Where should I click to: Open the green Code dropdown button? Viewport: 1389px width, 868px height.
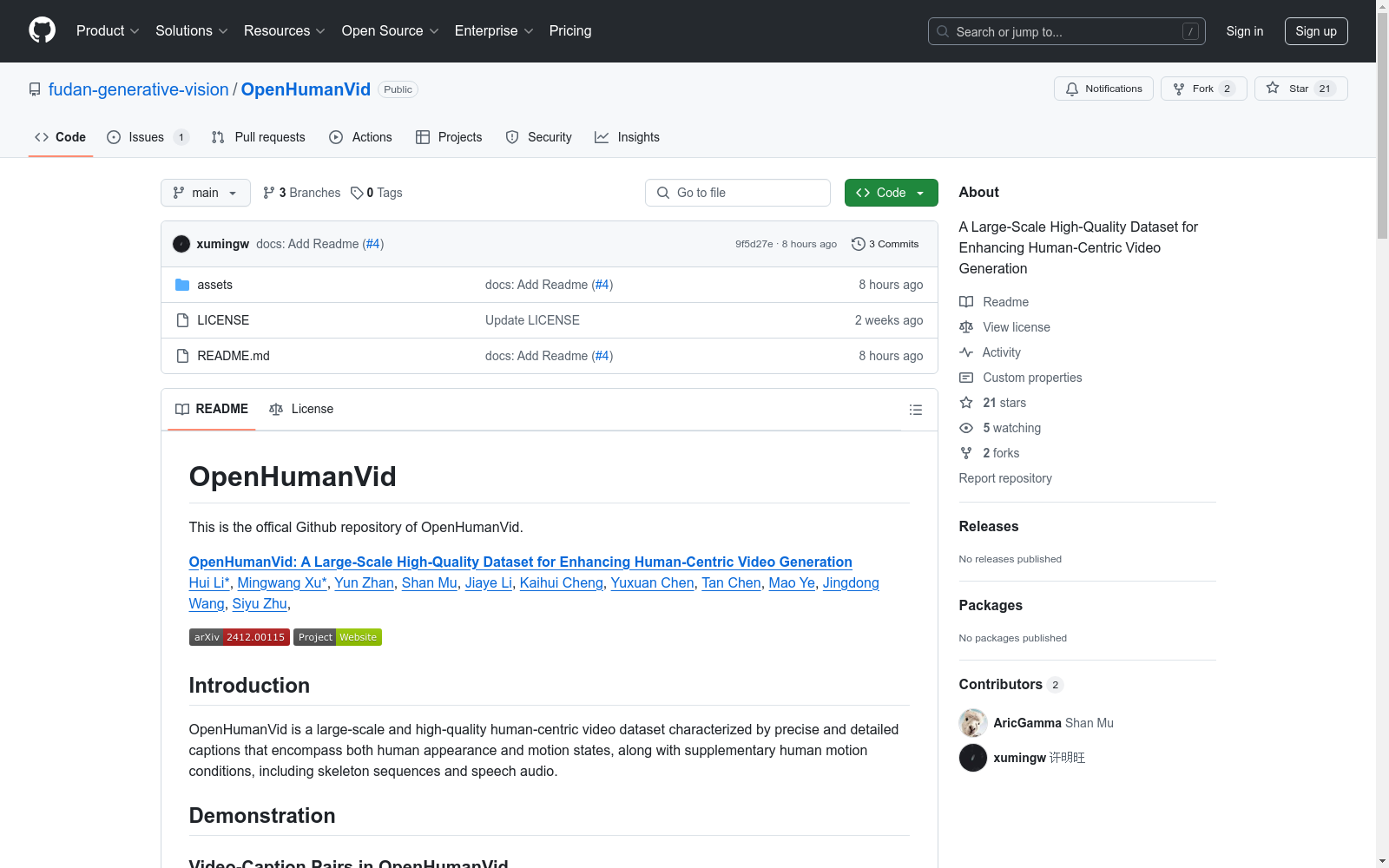point(891,193)
